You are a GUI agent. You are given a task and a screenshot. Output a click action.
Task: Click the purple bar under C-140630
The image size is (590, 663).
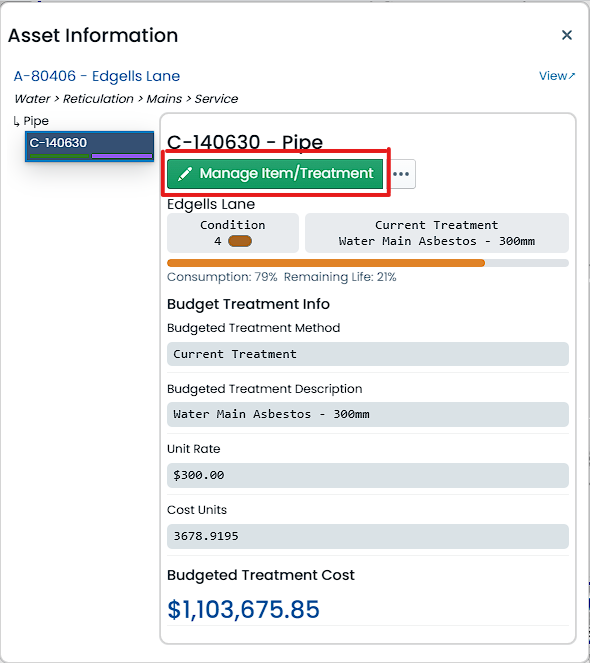(x=122, y=156)
